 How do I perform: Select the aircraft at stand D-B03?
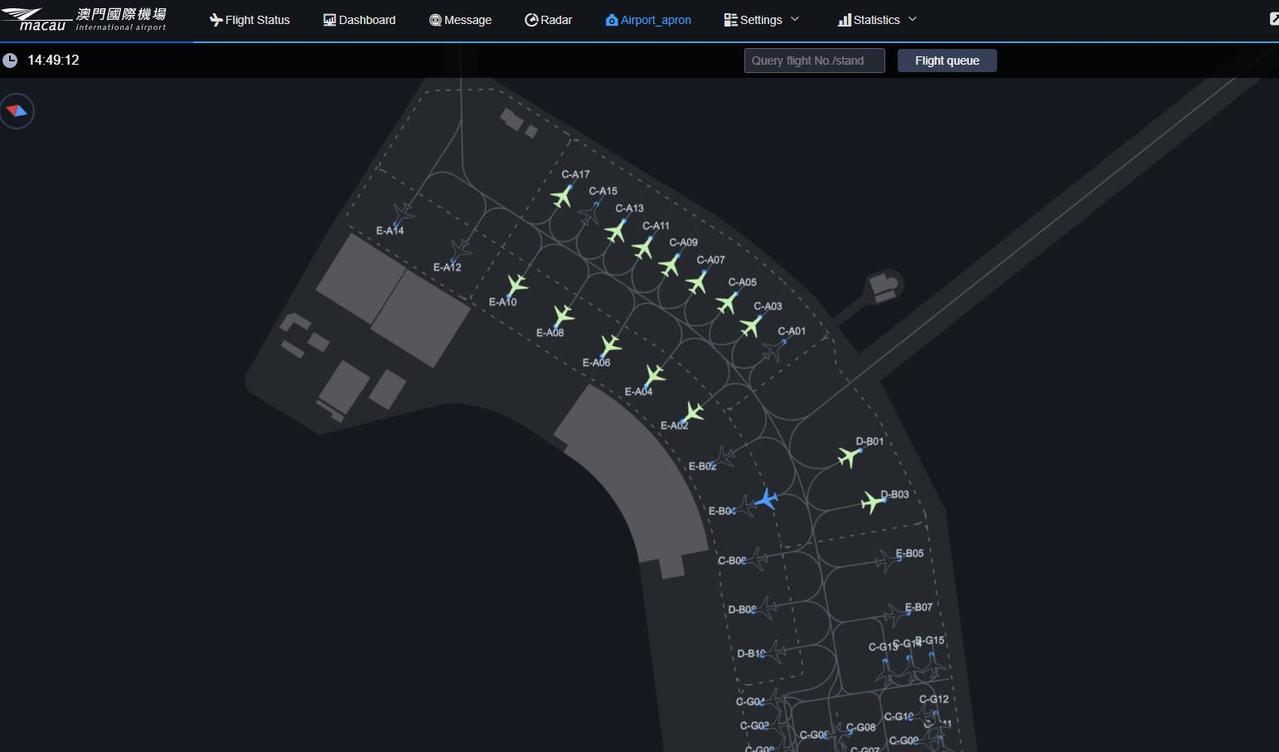point(874,502)
